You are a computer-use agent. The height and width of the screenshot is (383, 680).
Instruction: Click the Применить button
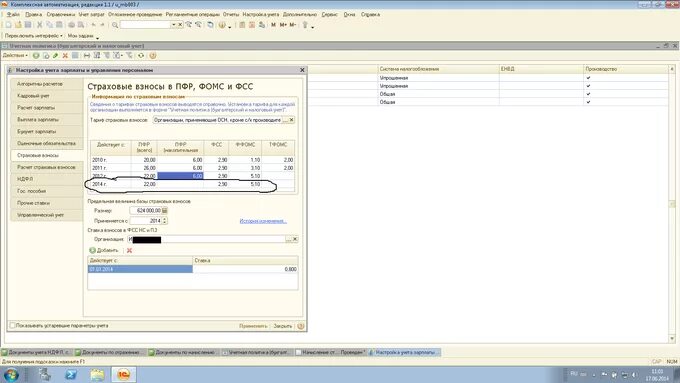tap(253, 326)
